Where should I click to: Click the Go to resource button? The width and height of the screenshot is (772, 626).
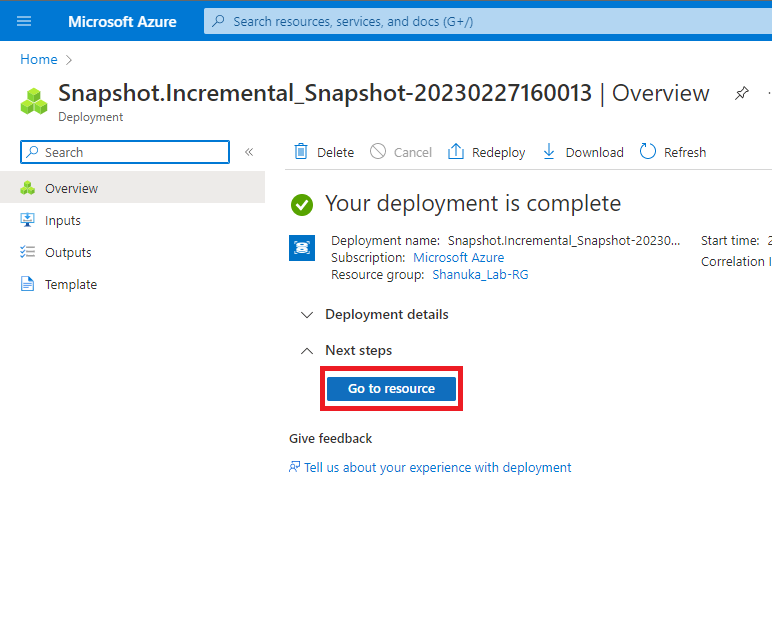391,389
